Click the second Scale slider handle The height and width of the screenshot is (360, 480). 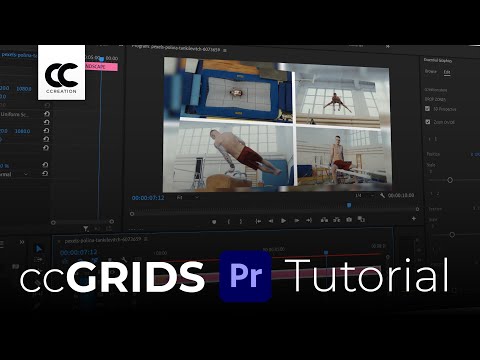click(452, 235)
